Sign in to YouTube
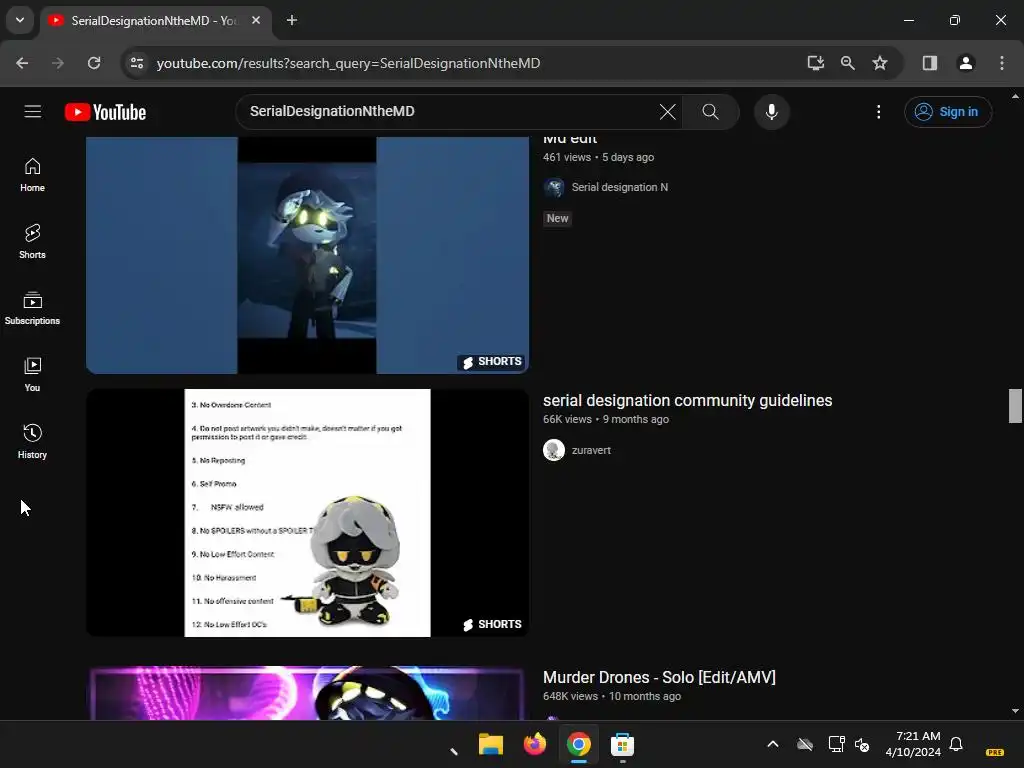 (948, 112)
